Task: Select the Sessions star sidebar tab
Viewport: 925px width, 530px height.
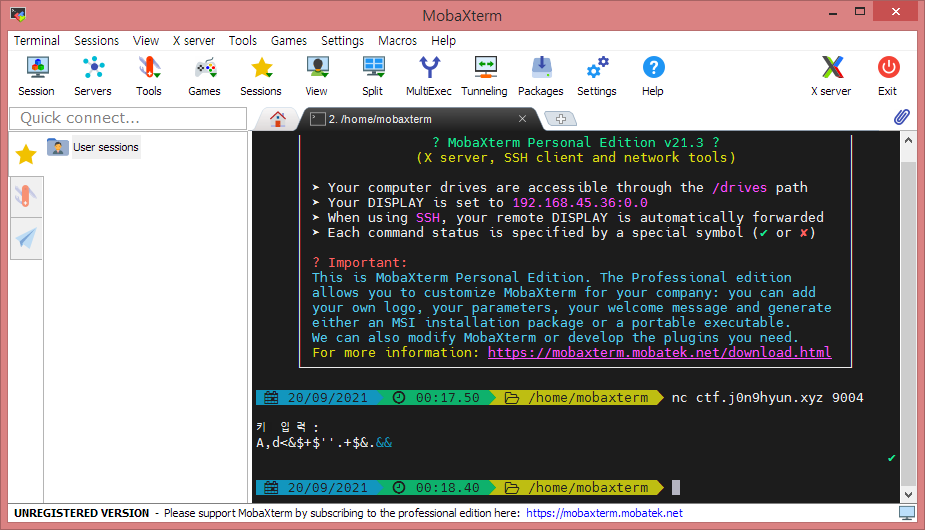Action: pyautogui.click(x=26, y=155)
